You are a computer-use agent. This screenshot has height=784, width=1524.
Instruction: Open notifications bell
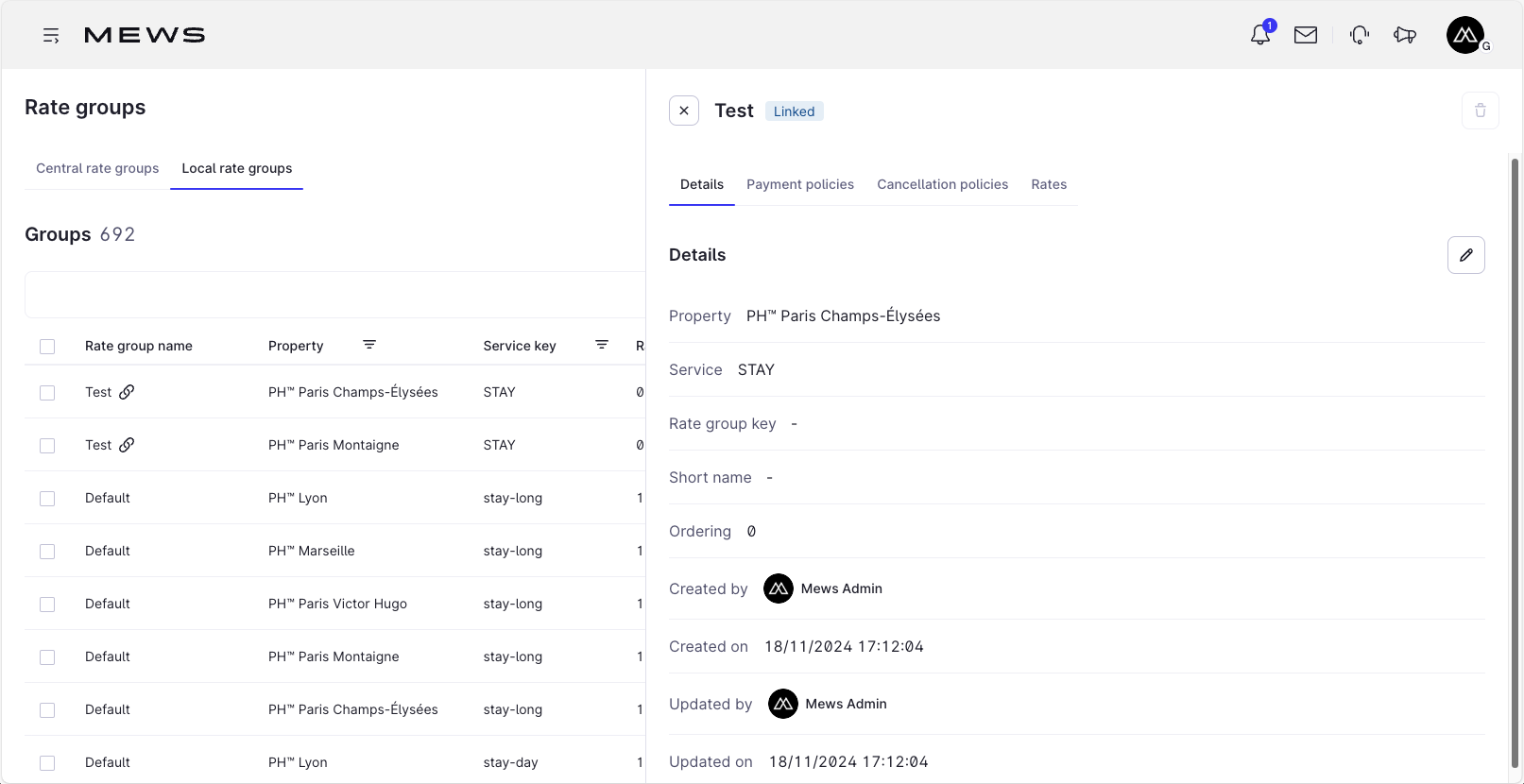[1260, 35]
